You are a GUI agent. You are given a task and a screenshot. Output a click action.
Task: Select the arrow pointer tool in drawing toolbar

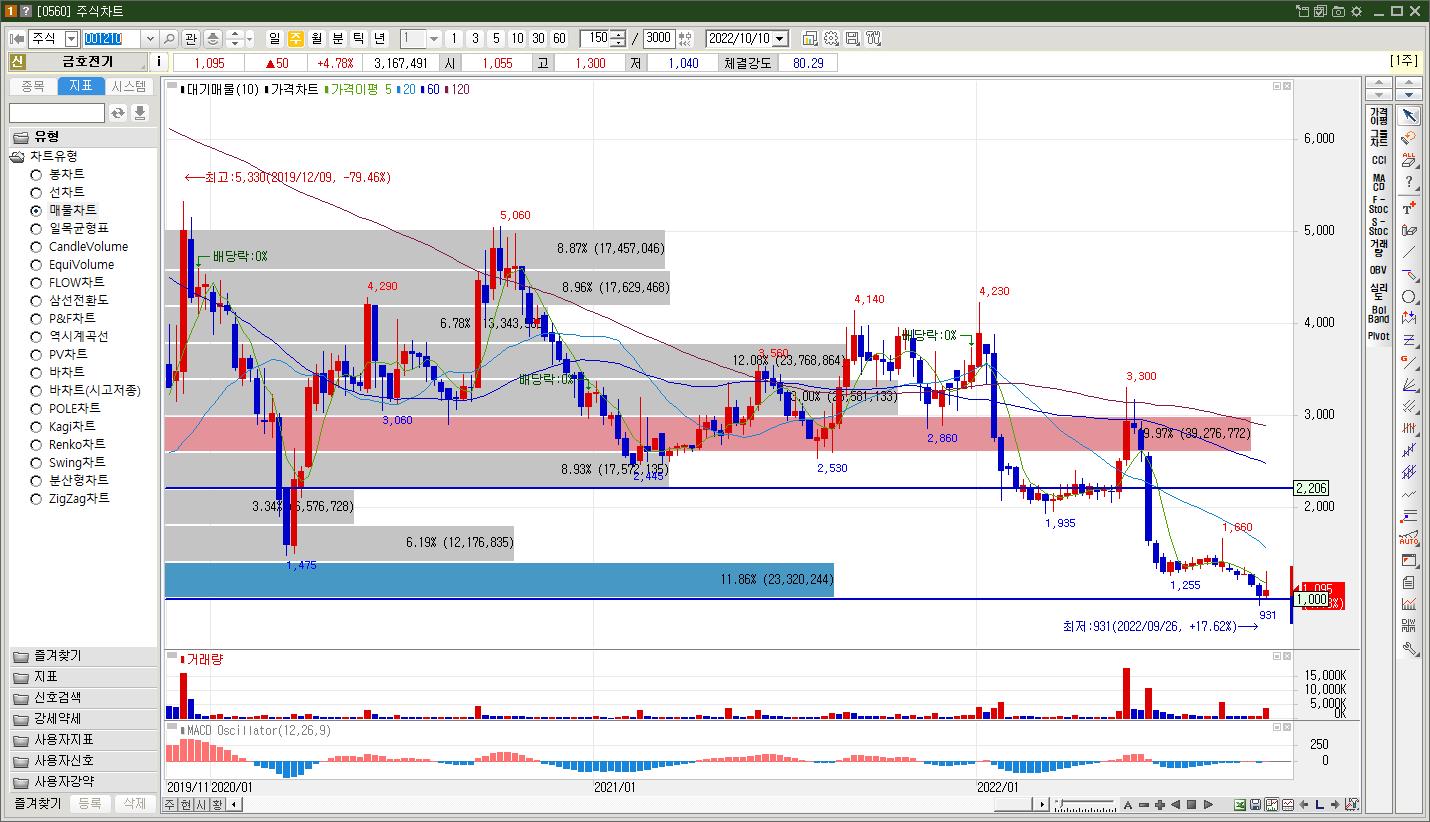[1409, 116]
